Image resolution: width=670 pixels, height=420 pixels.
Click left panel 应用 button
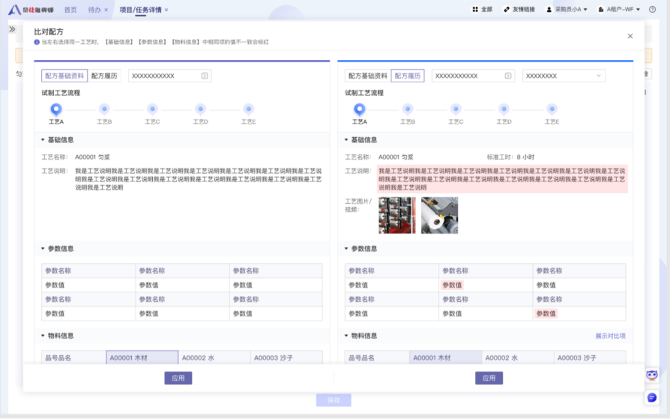178,378
